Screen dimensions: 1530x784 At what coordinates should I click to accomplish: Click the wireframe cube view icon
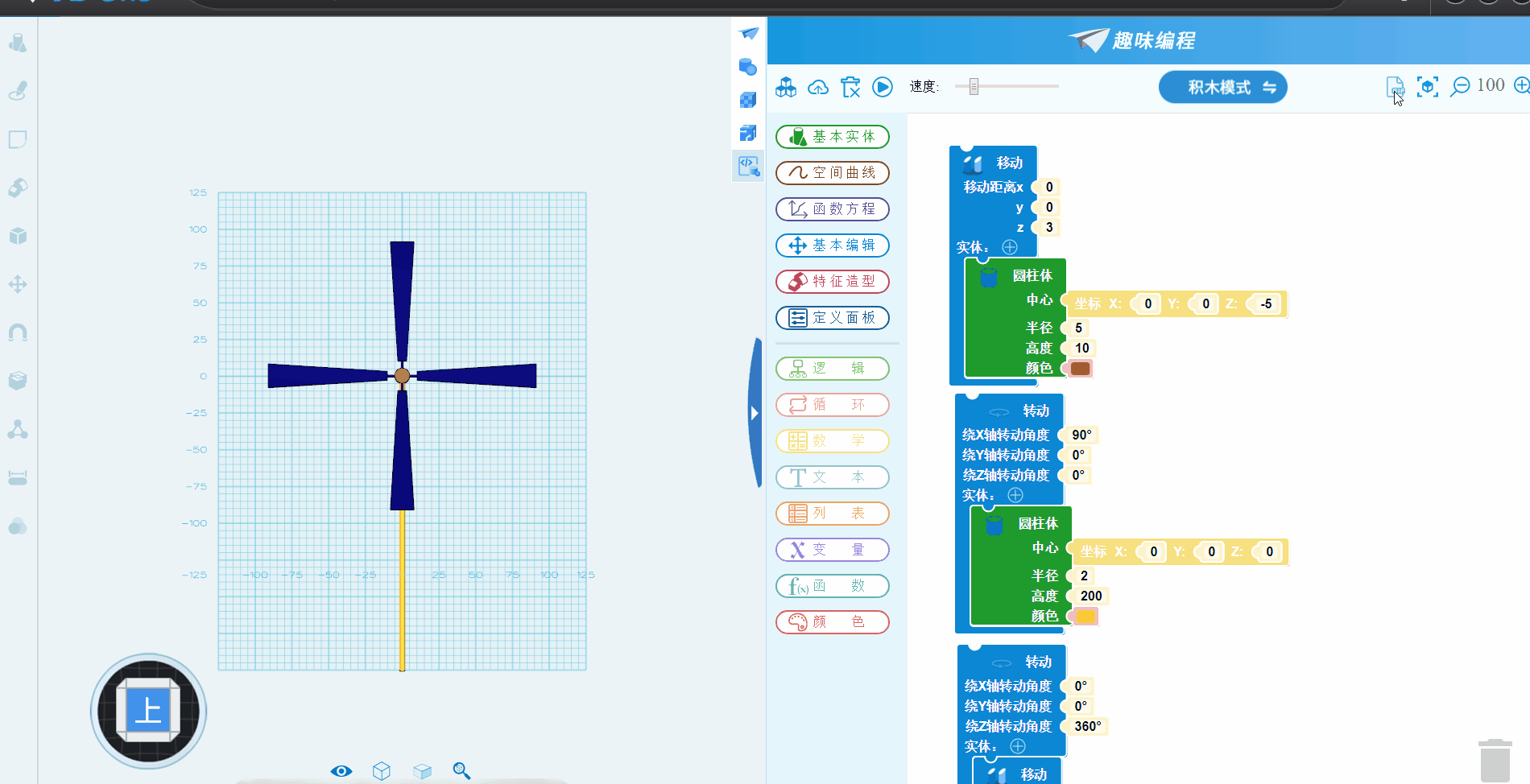pos(382,771)
